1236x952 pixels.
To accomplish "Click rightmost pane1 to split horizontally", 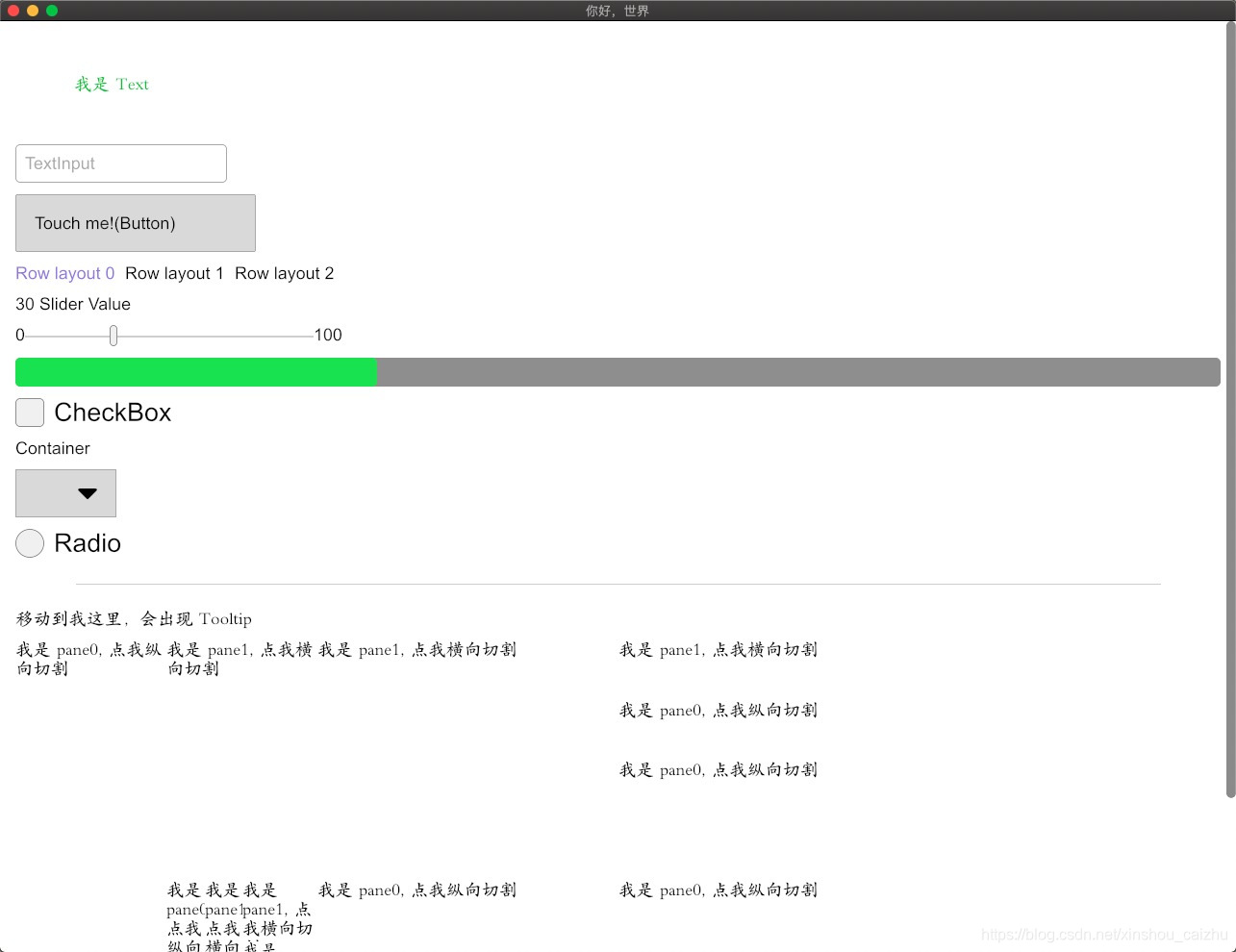I will [x=718, y=649].
